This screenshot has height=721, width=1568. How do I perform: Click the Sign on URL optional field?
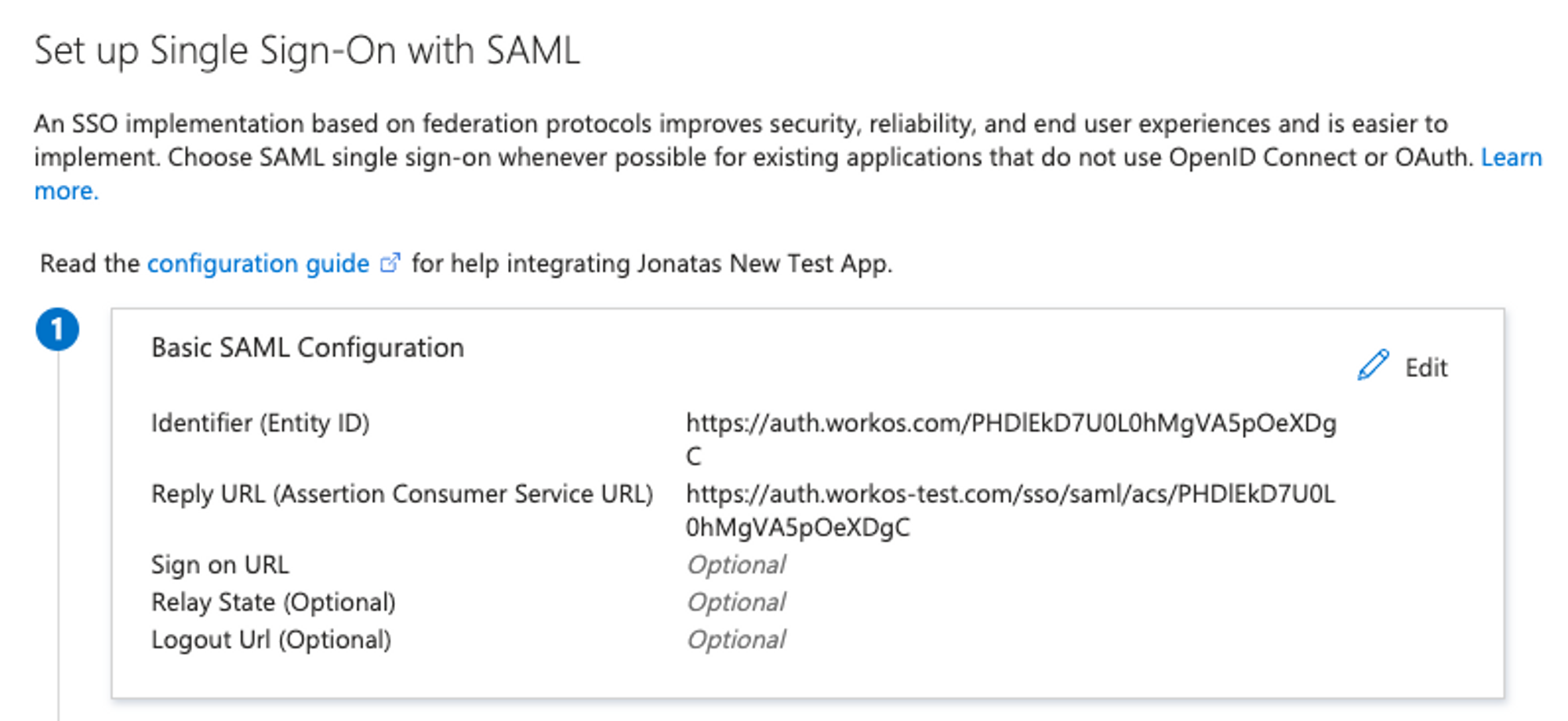pyautogui.click(x=735, y=564)
